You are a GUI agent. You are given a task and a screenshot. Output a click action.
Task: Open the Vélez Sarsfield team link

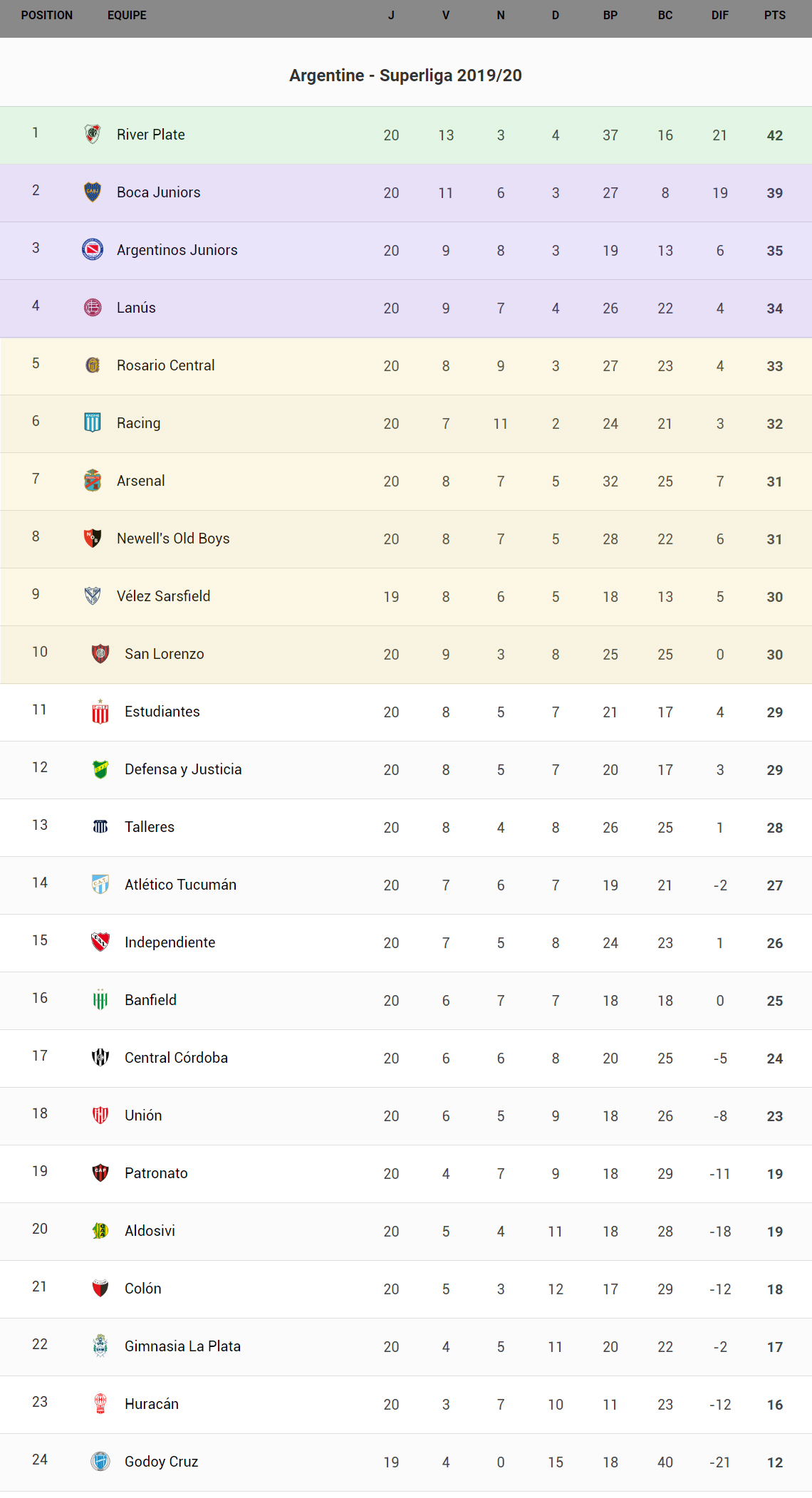[x=163, y=596]
